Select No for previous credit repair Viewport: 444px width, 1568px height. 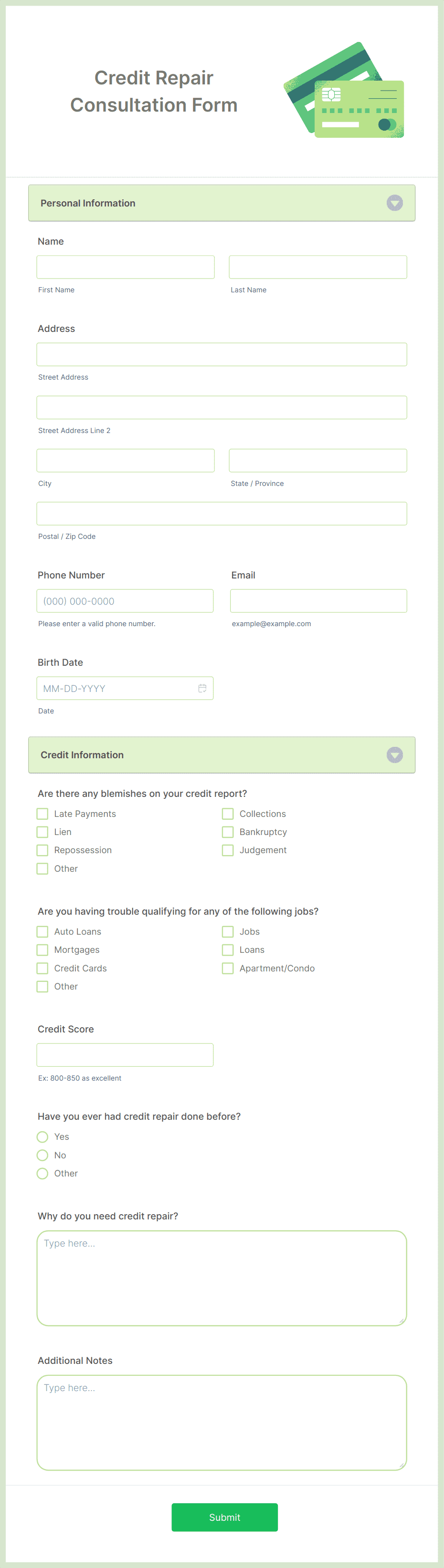(42, 1155)
